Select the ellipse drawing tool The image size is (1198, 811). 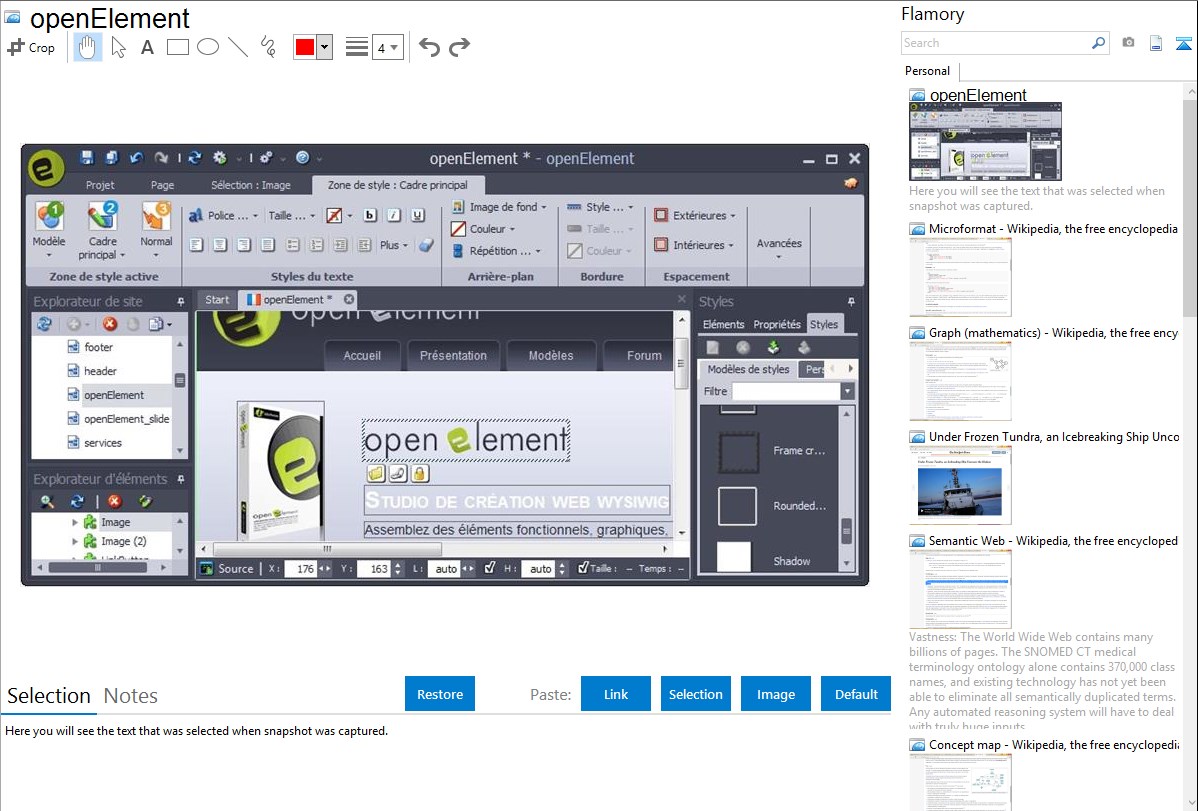click(208, 47)
